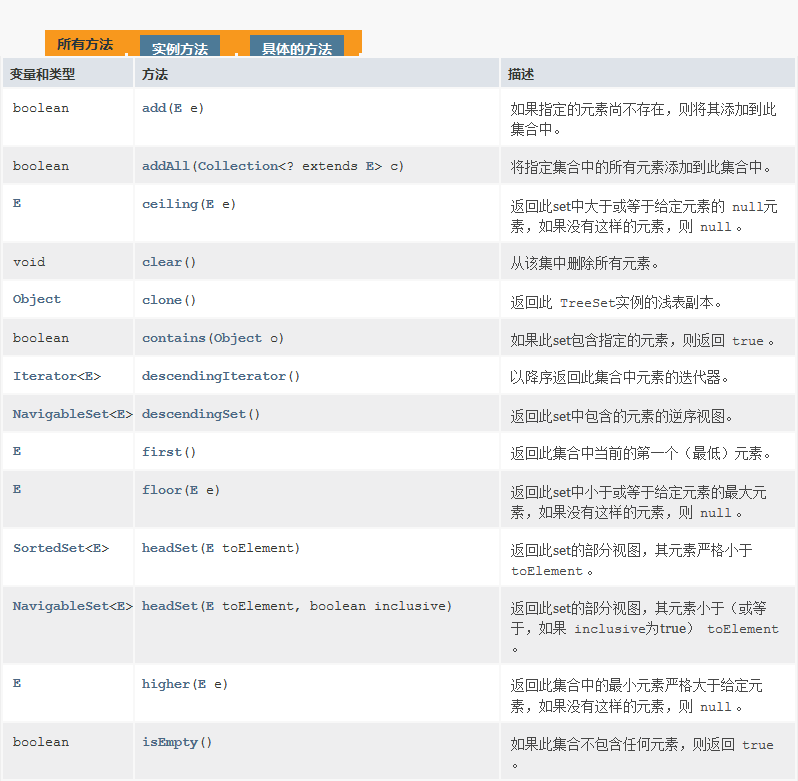Click Collection link in addAll signature
This screenshot has width=798, height=781.
[238, 166]
